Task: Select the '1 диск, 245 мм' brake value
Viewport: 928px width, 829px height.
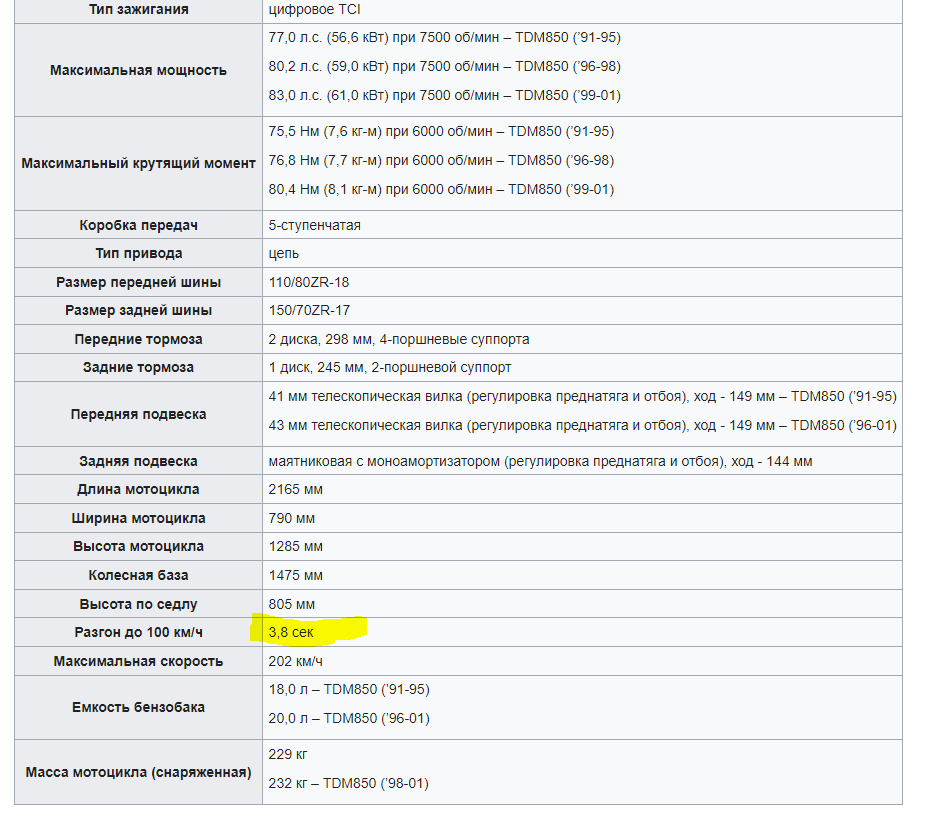Action: click(x=389, y=367)
